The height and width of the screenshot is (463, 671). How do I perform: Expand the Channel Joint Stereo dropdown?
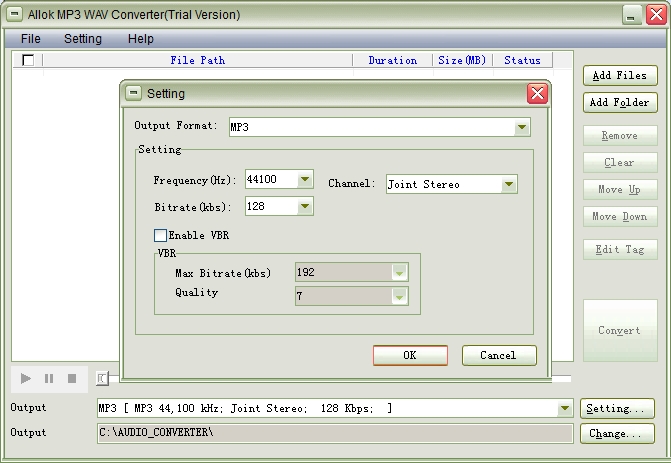click(x=509, y=184)
